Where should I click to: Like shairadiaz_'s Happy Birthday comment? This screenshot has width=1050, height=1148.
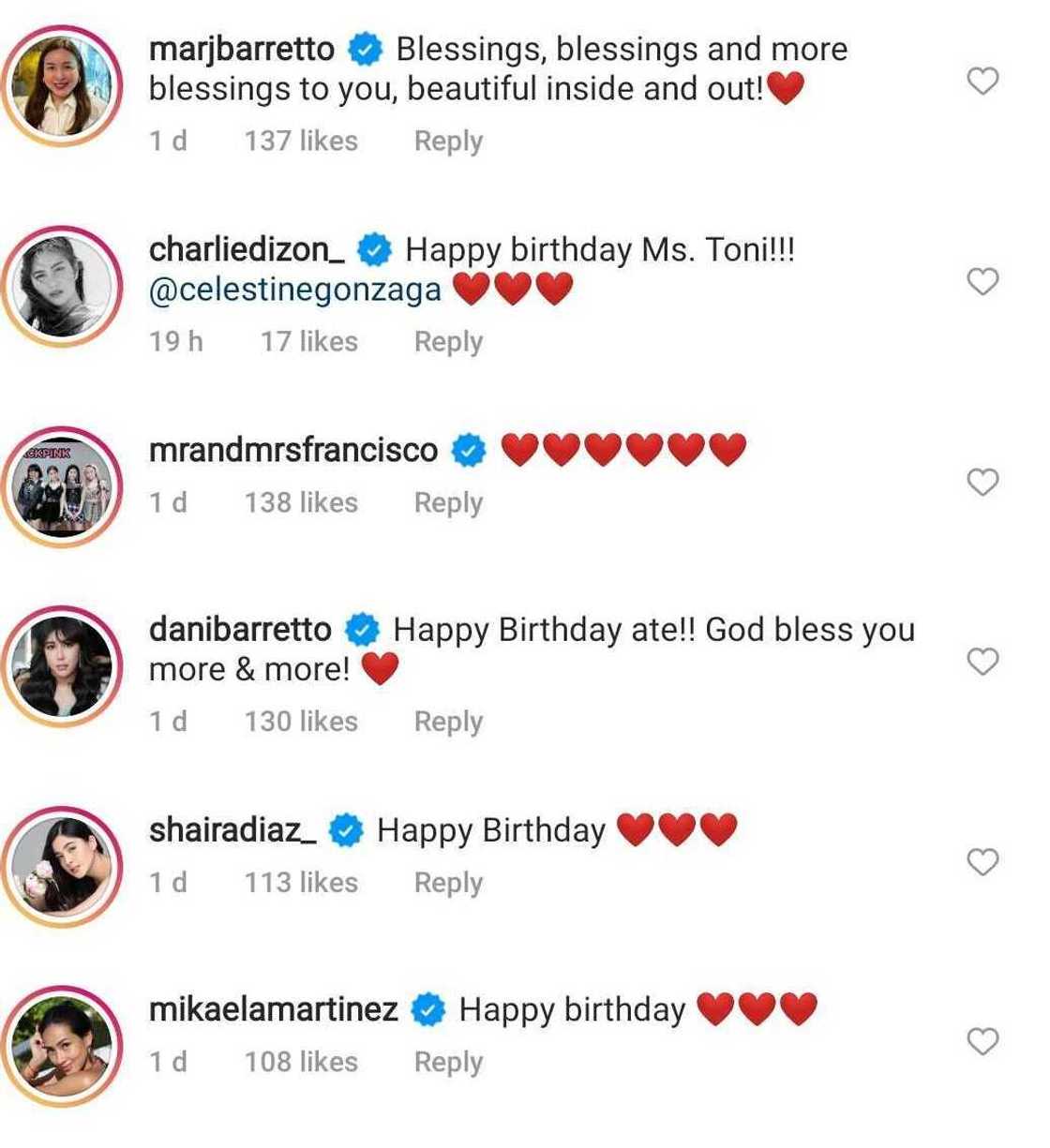pos(982,862)
